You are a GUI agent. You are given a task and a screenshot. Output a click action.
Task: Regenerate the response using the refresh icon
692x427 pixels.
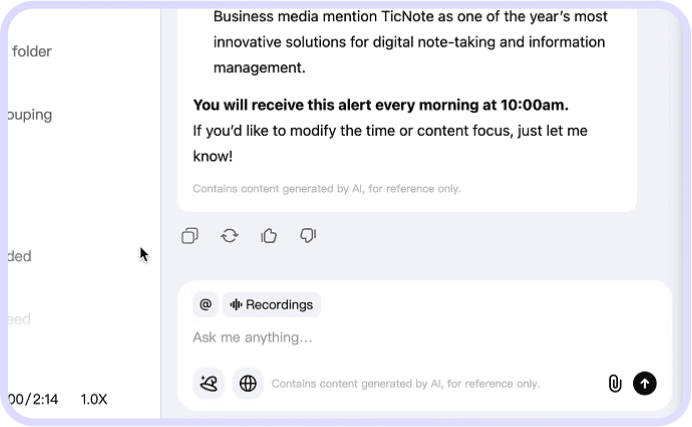[x=229, y=236]
